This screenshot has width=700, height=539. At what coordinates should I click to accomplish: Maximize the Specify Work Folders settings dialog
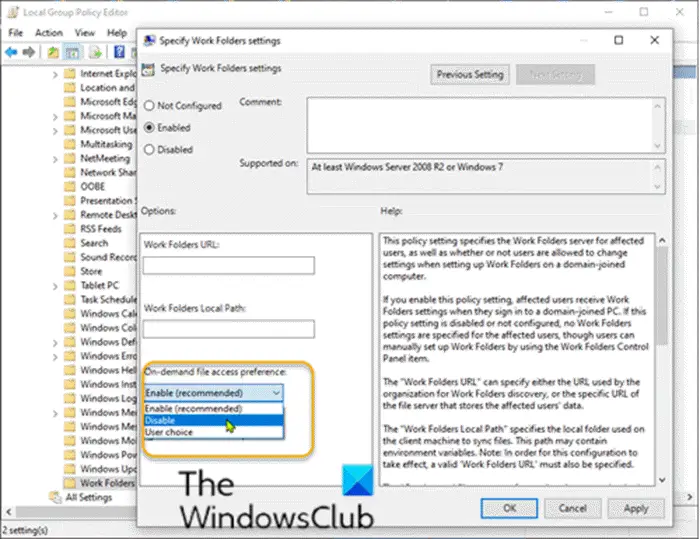[x=618, y=40]
